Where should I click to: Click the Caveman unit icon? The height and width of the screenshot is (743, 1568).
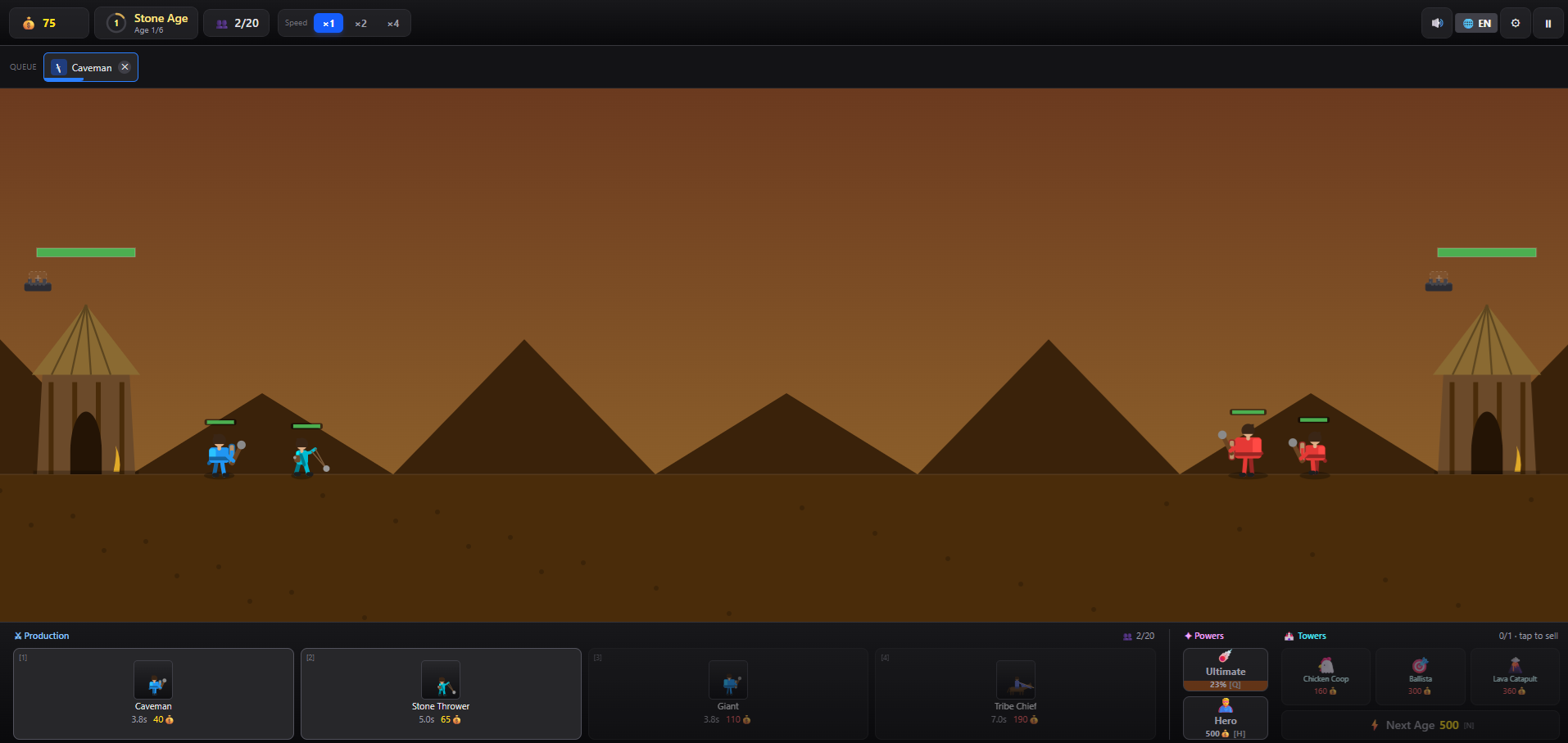pyautogui.click(x=153, y=680)
